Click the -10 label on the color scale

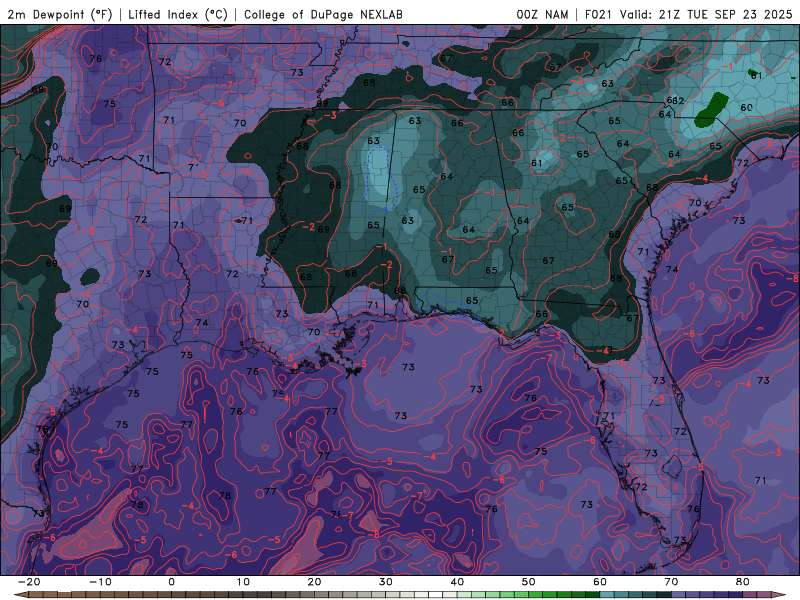point(100,582)
